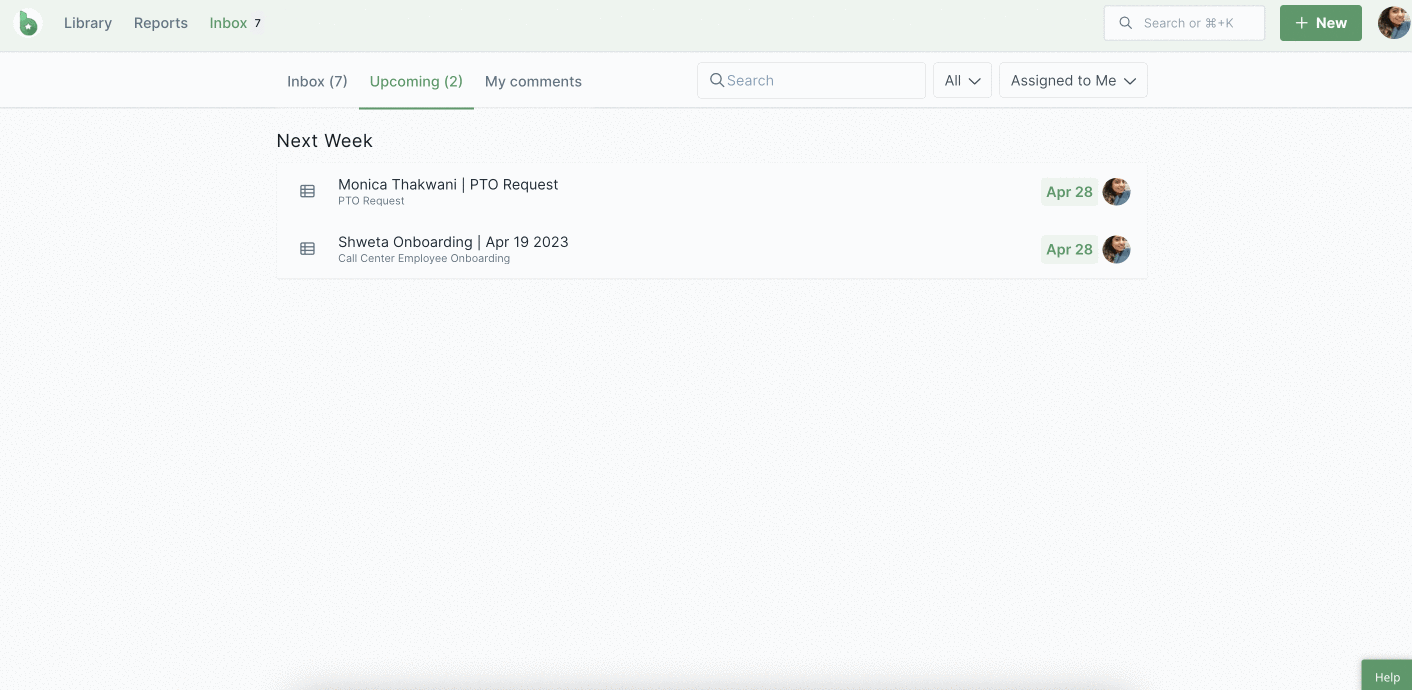Image resolution: width=1412 pixels, height=690 pixels.
Task: Open the user profile avatar in the top-right corner
Action: point(1393,23)
